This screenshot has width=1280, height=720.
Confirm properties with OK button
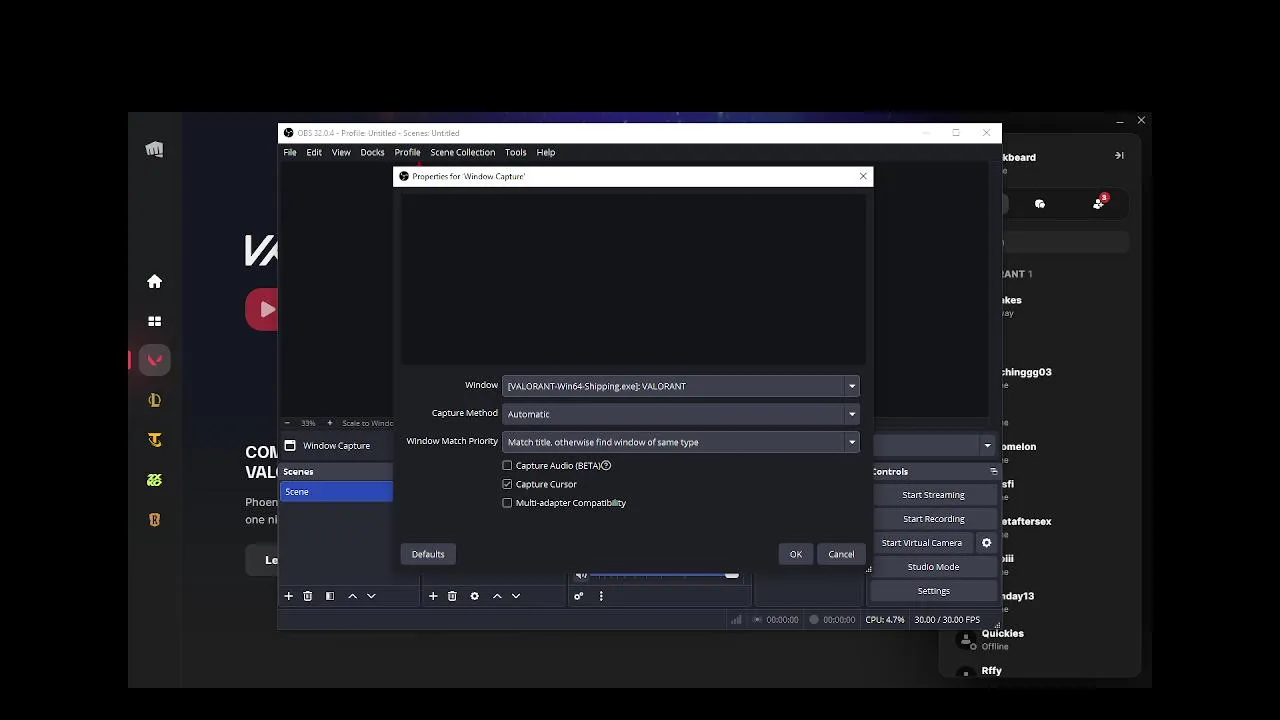[796, 554]
